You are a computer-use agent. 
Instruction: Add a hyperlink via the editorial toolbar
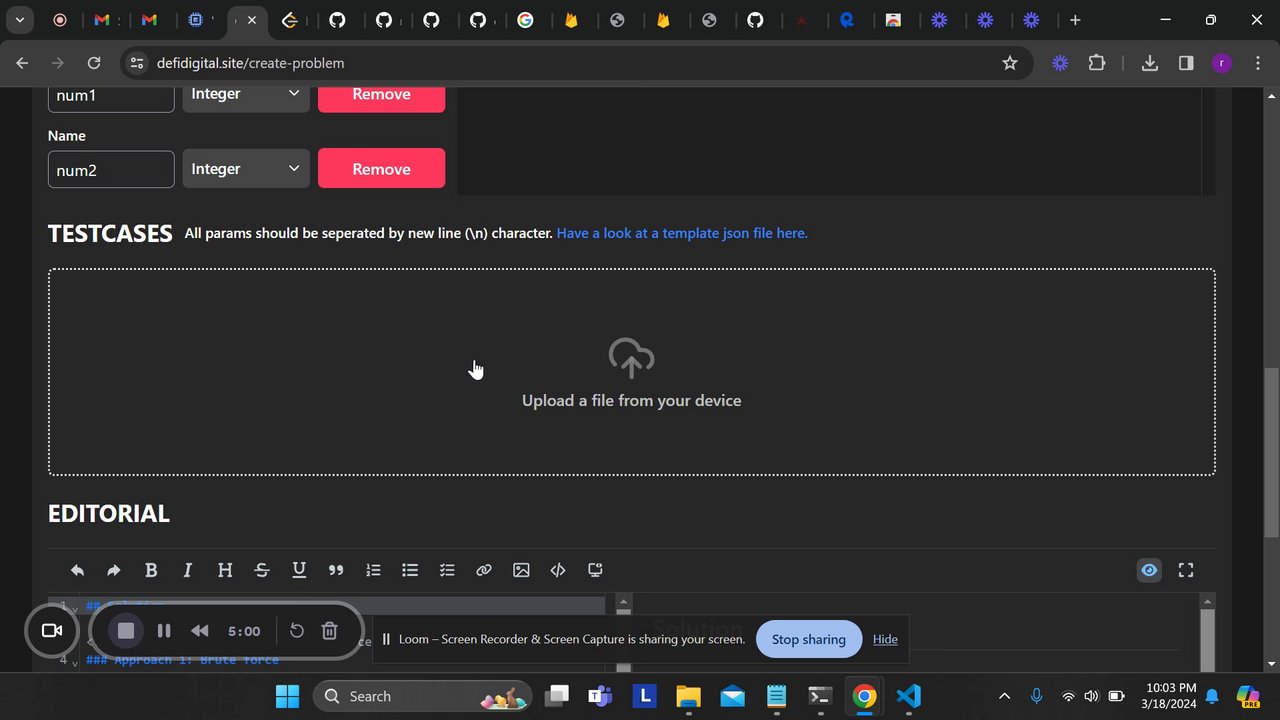pos(484,570)
